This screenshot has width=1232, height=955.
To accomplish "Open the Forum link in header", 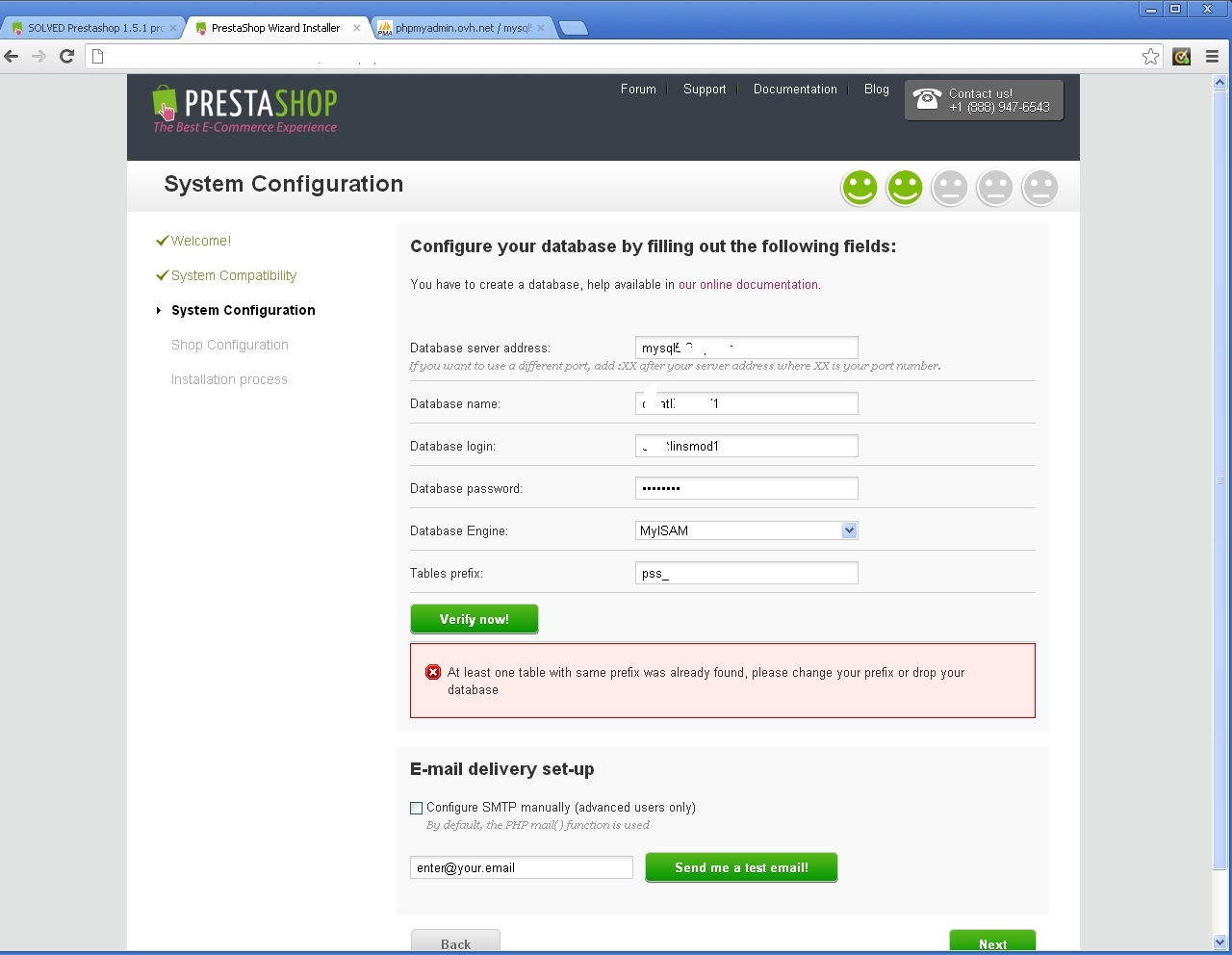I will click(638, 89).
